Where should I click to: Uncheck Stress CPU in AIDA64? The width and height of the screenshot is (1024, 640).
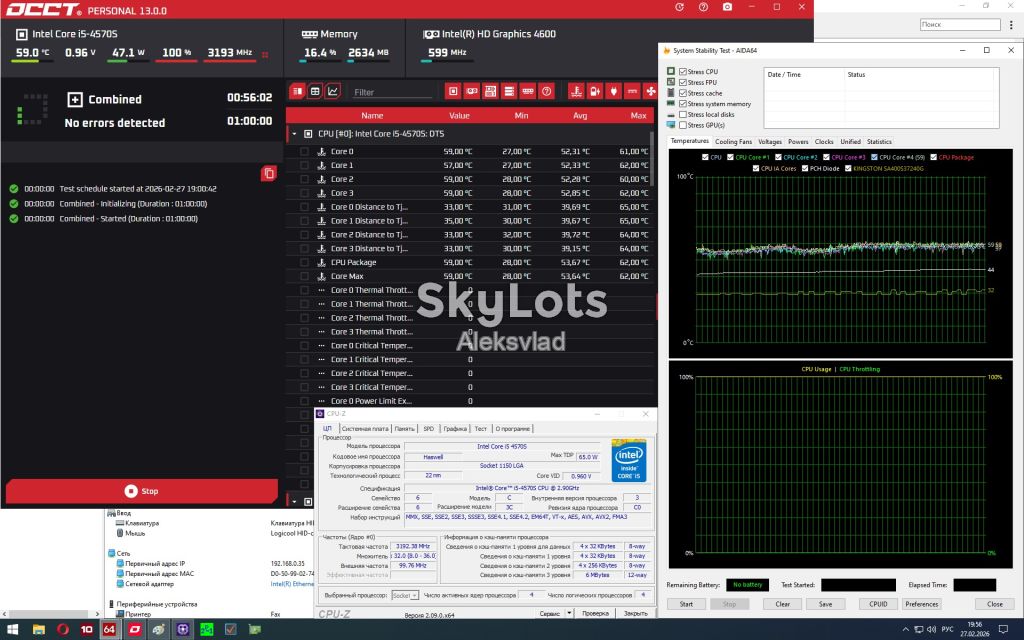tap(682, 72)
